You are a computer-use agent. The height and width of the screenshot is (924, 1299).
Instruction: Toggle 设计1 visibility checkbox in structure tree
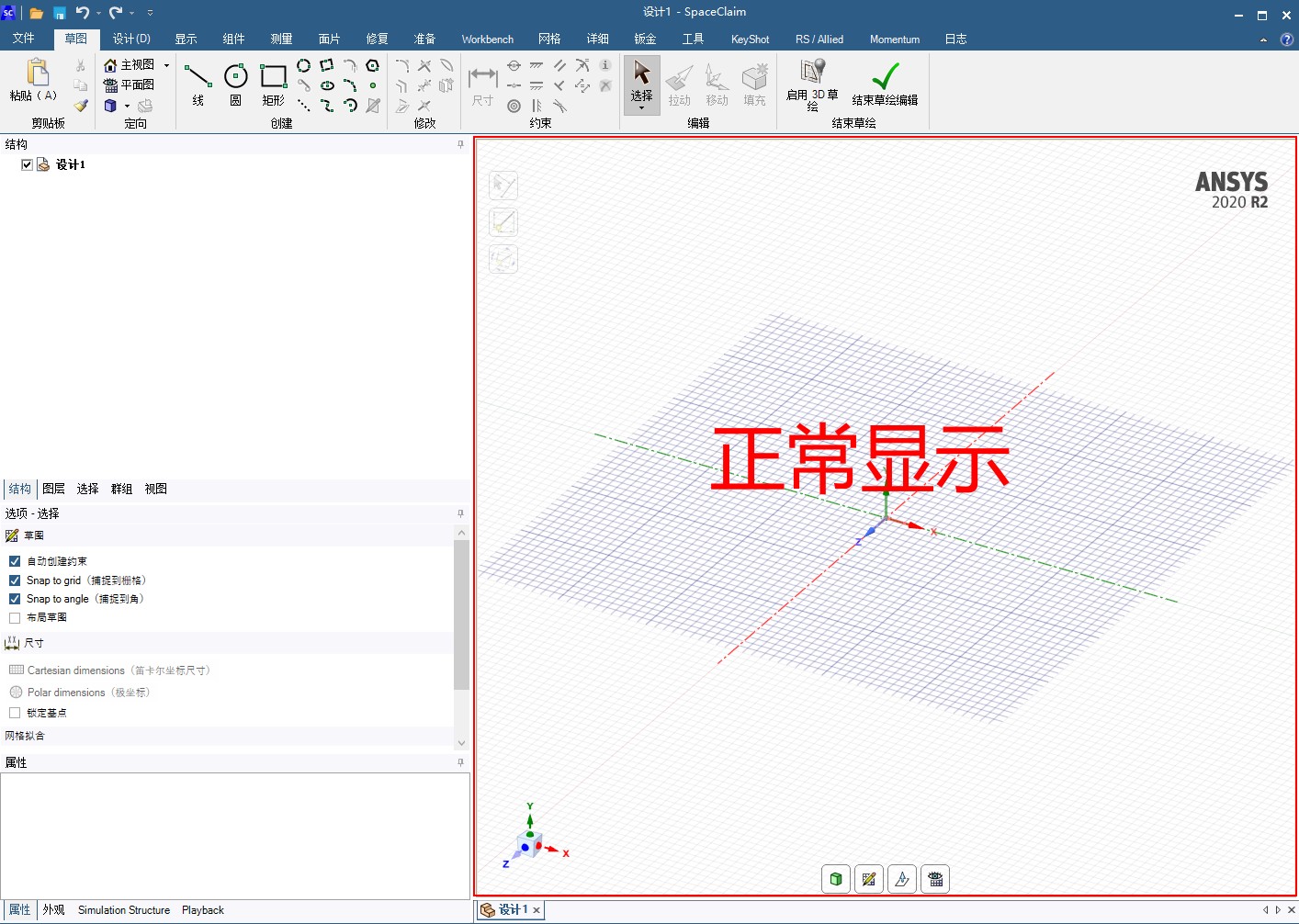[28, 165]
